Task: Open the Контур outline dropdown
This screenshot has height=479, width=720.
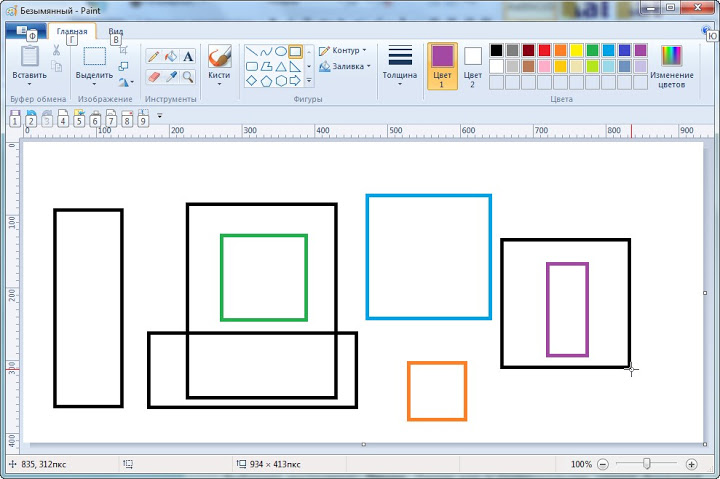Action: (343, 50)
